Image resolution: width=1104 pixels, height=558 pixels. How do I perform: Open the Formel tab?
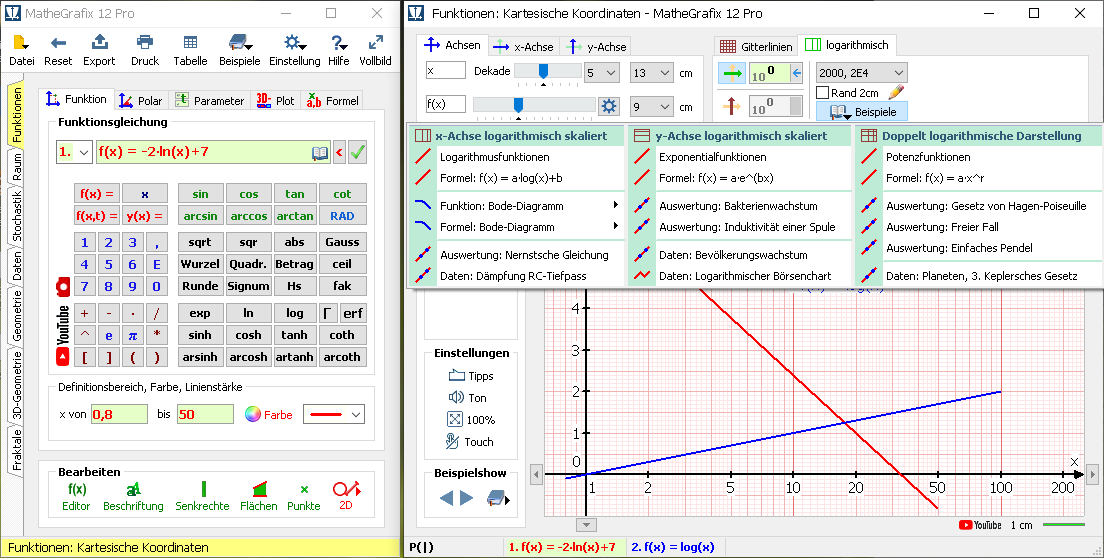click(332, 101)
